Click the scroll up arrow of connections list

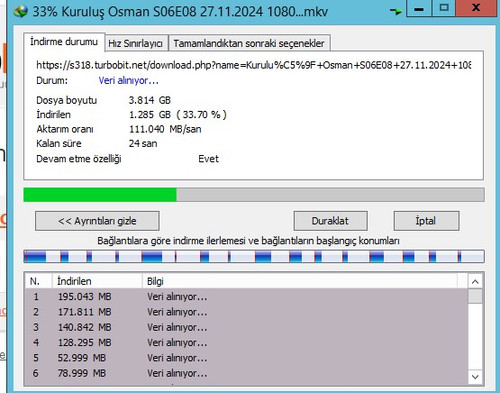tap(475, 282)
